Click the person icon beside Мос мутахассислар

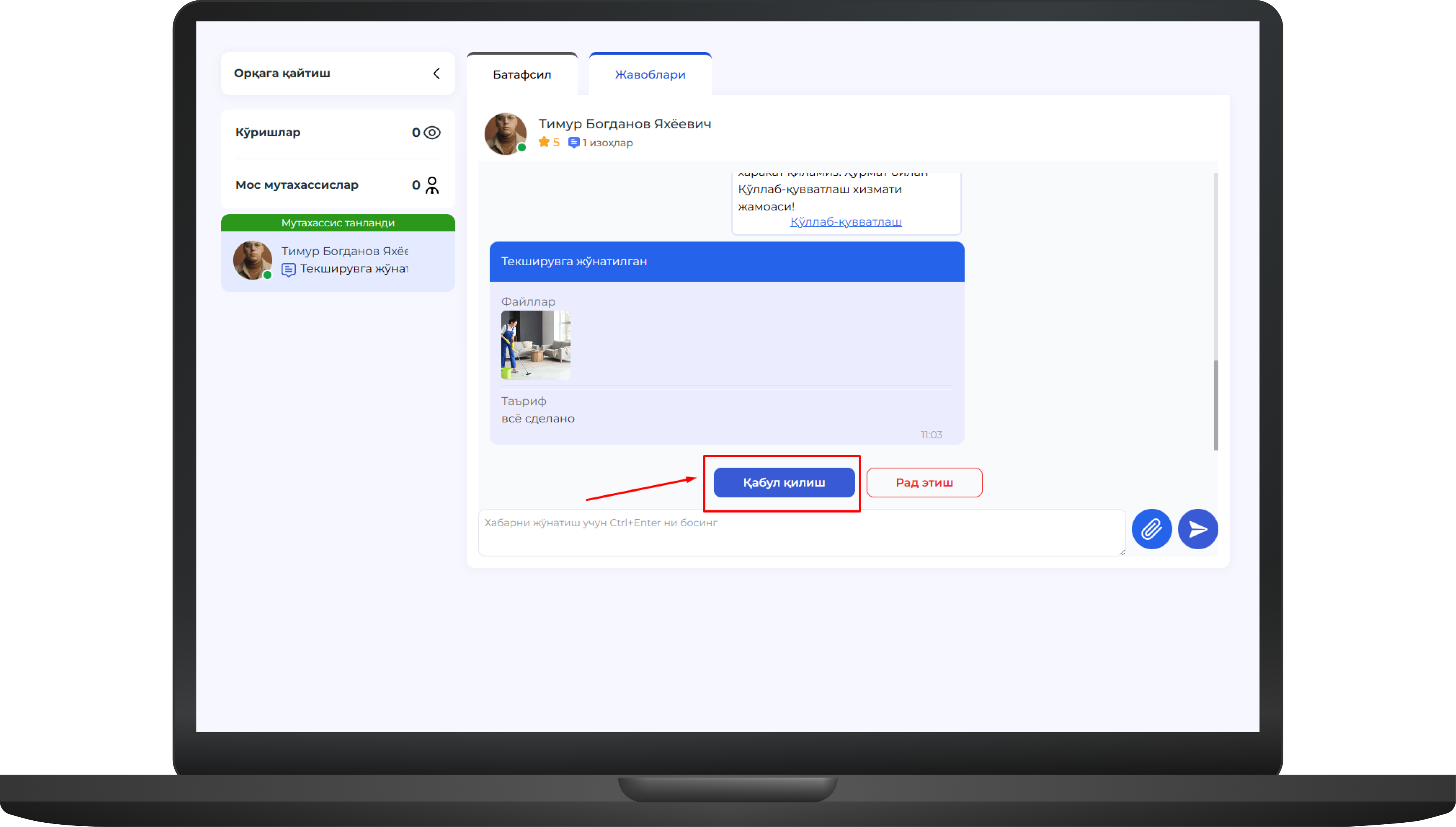click(432, 185)
